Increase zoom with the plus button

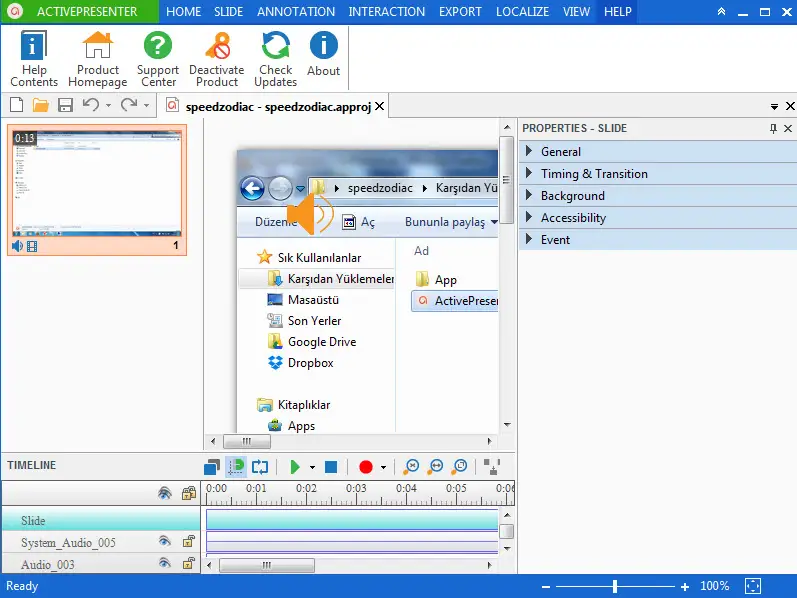[685, 586]
